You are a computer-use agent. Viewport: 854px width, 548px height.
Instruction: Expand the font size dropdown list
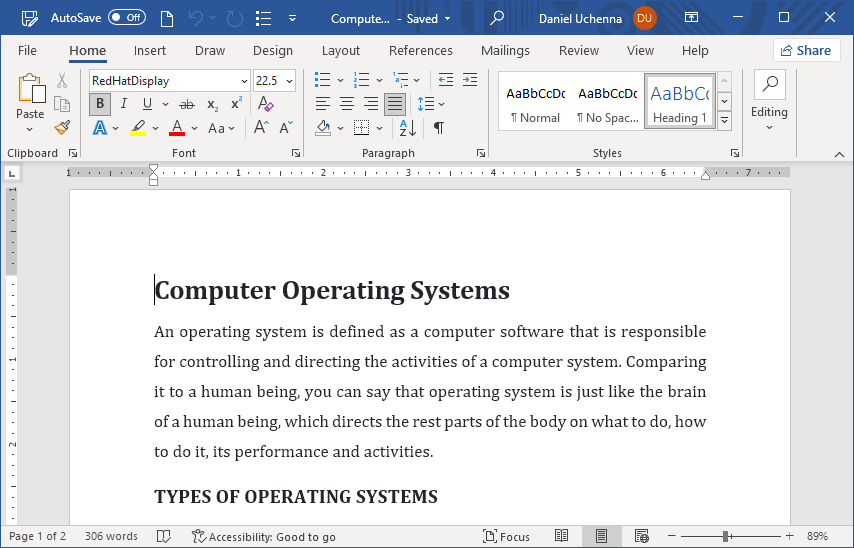click(290, 81)
